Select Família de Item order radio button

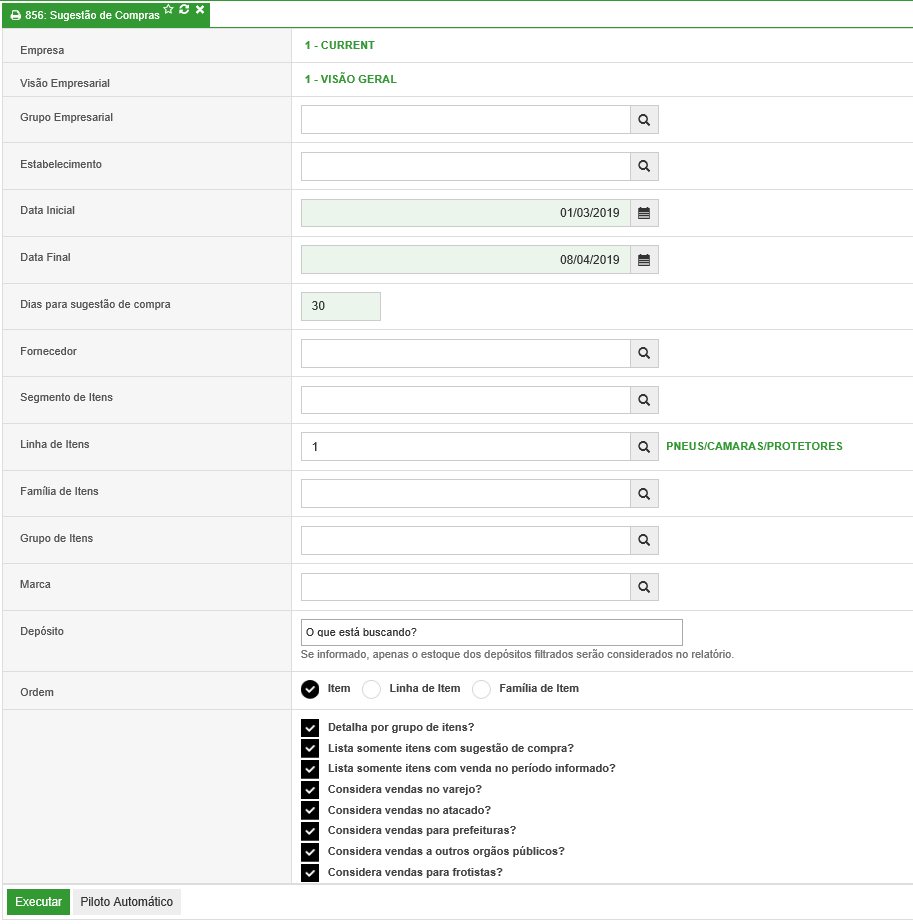(x=481, y=689)
